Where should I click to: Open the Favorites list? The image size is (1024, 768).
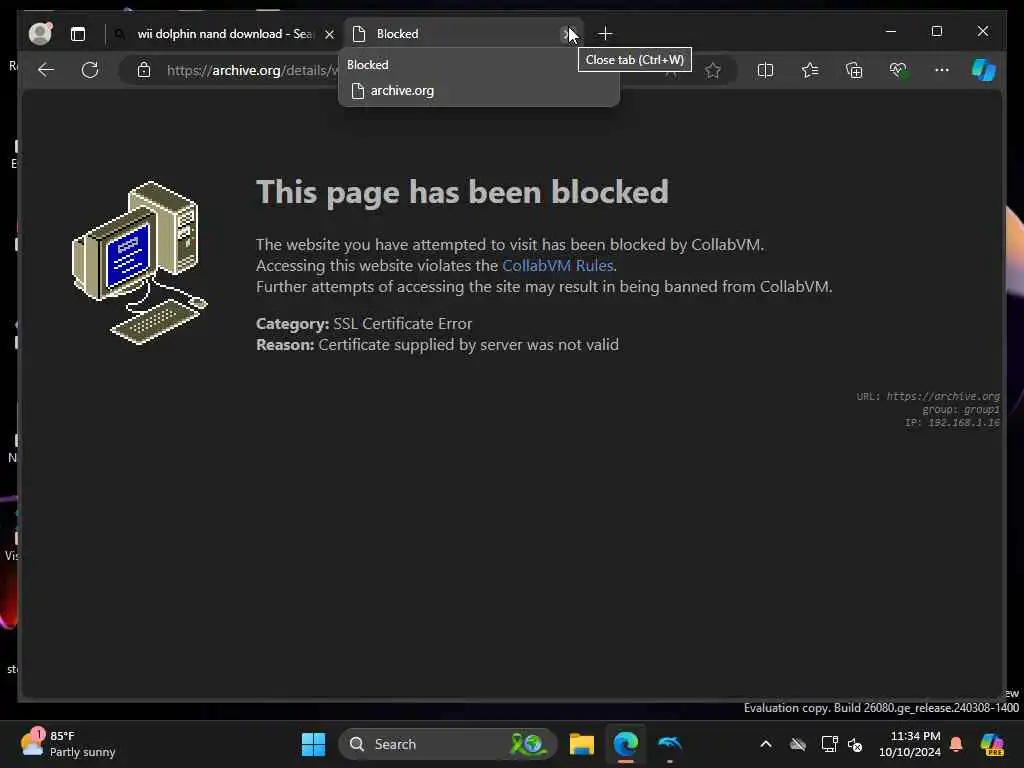(x=810, y=70)
